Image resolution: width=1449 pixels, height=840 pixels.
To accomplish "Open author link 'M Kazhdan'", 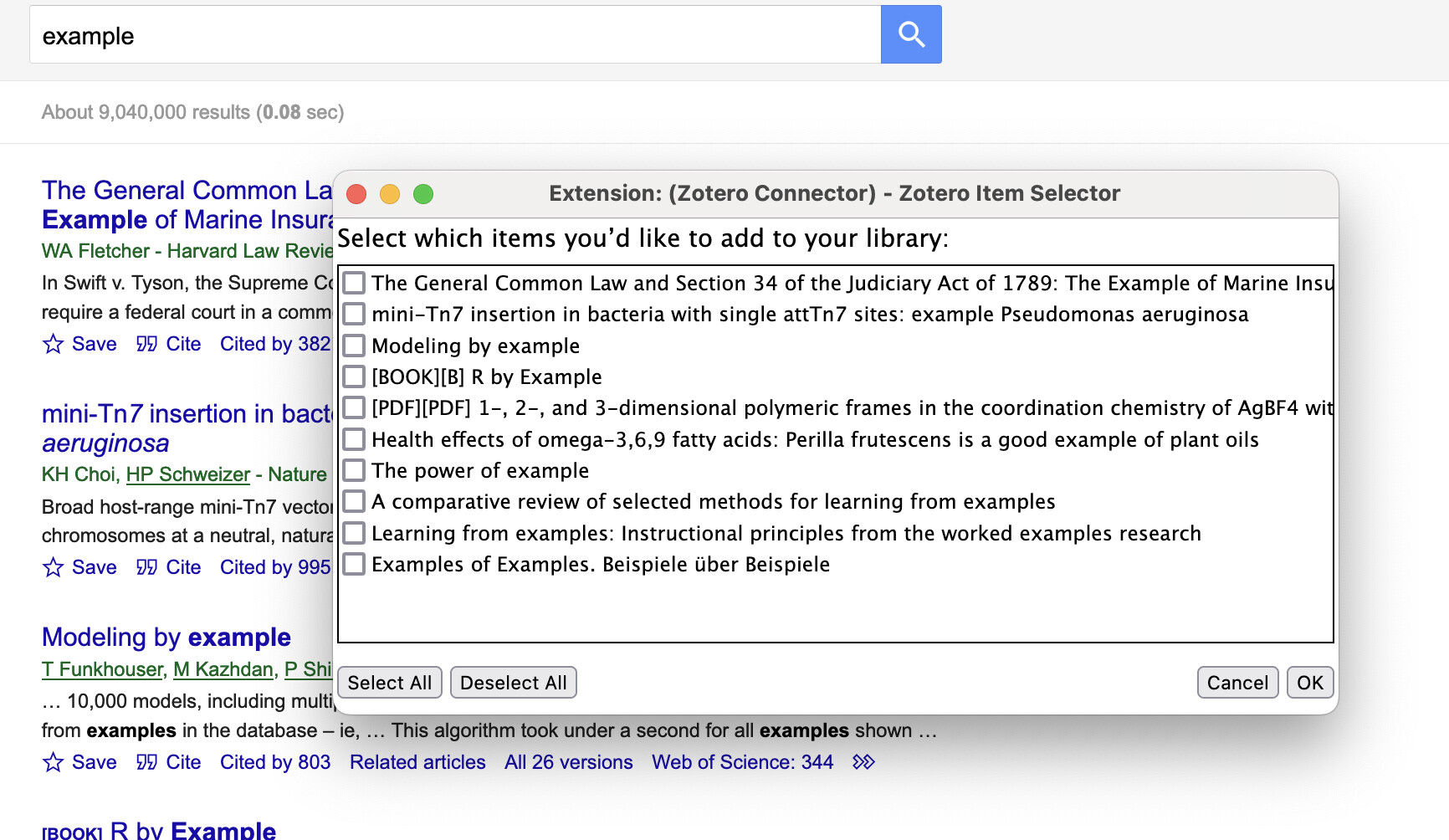I will click(x=223, y=669).
